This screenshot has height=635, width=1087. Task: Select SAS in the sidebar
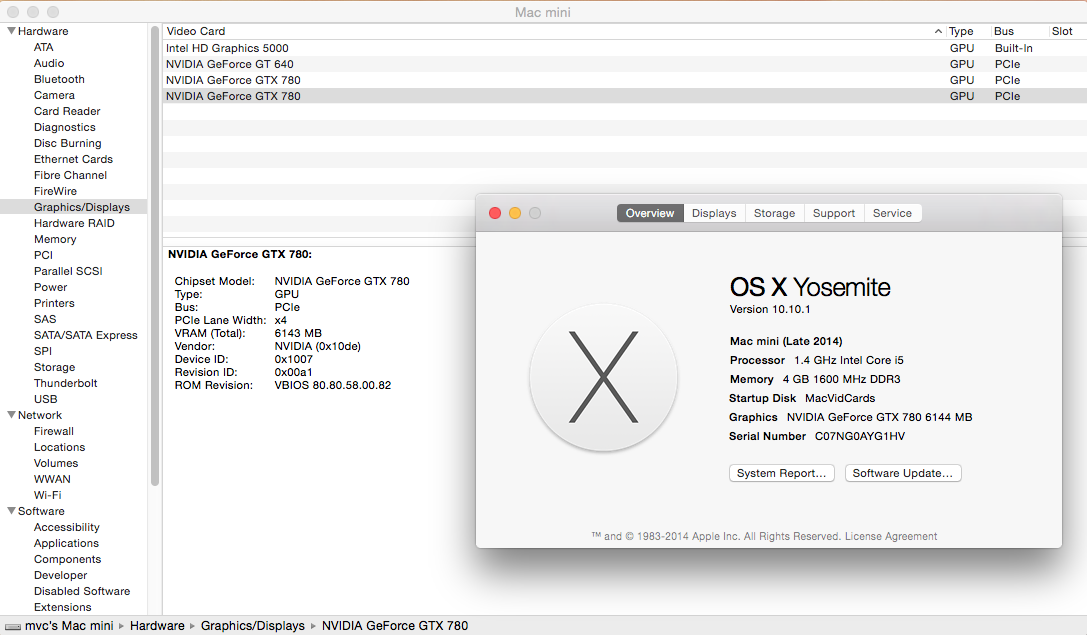[45, 319]
